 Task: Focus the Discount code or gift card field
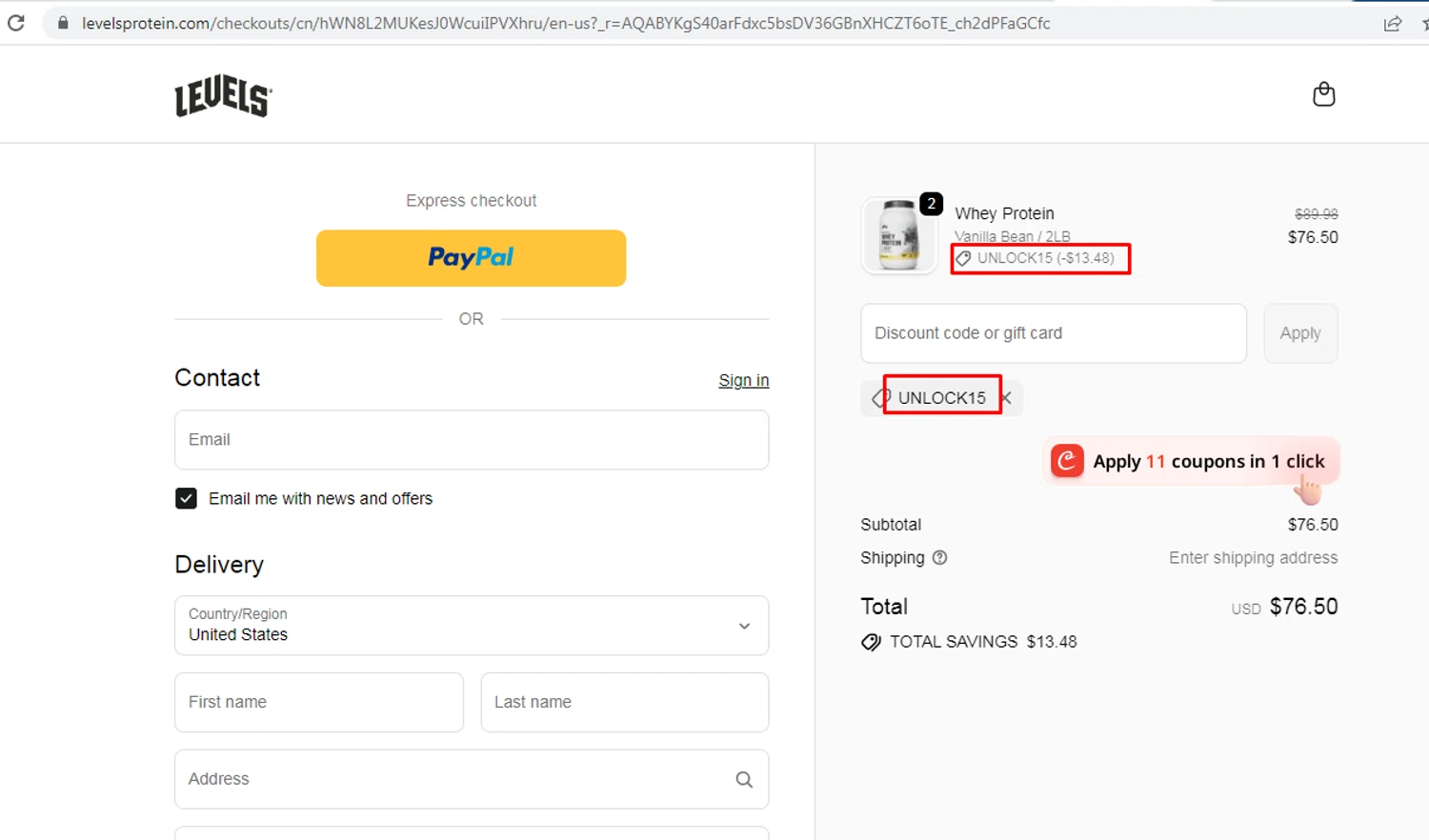[1054, 333]
